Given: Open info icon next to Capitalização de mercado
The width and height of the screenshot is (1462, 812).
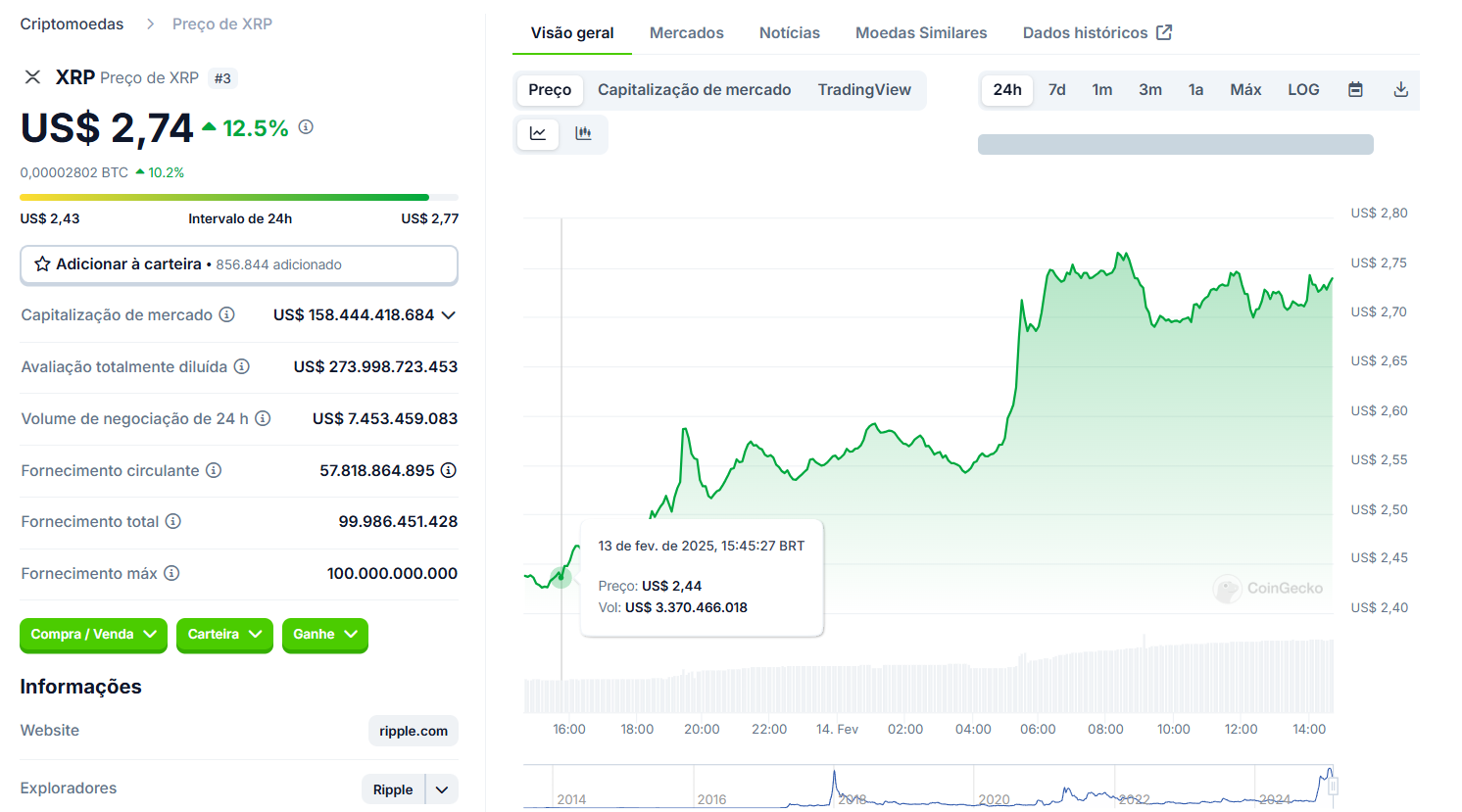Looking at the screenshot, I should [x=226, y=314].
